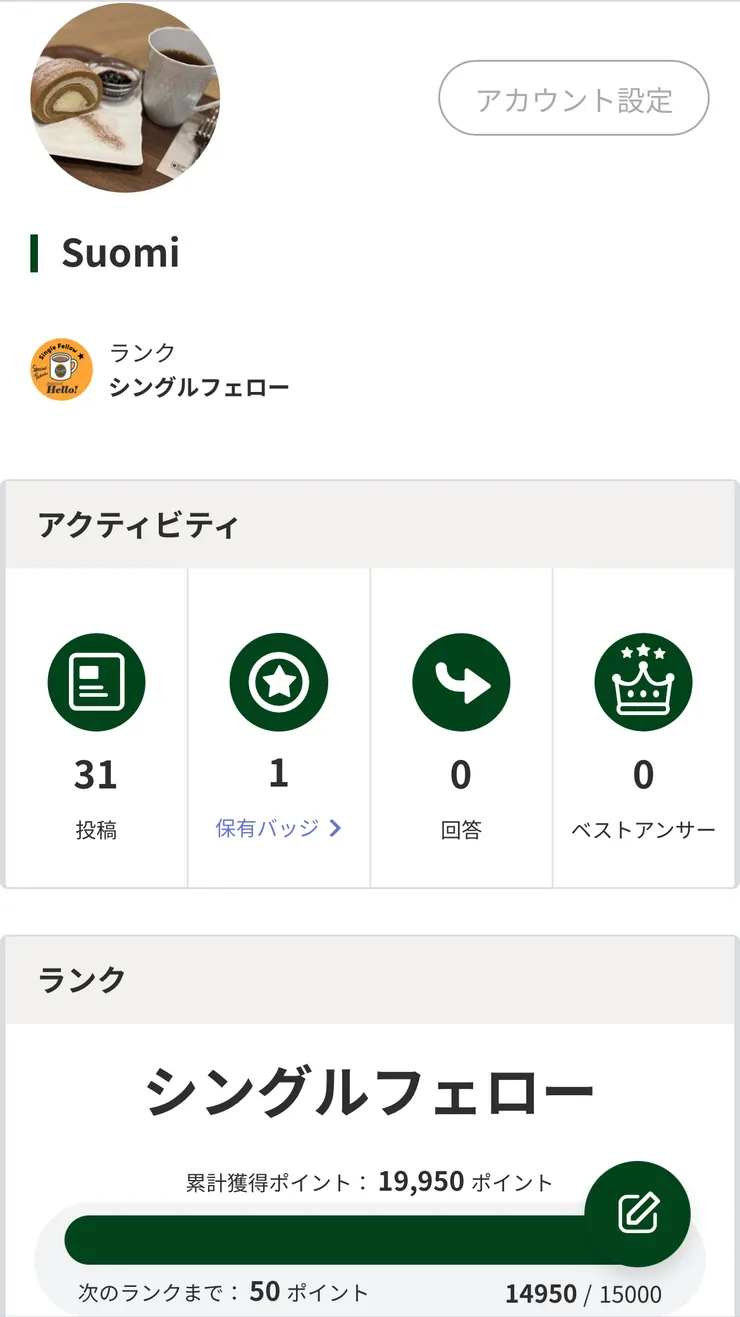
Task: Select the 投稿 count showing 31
Action: [96, 775]
